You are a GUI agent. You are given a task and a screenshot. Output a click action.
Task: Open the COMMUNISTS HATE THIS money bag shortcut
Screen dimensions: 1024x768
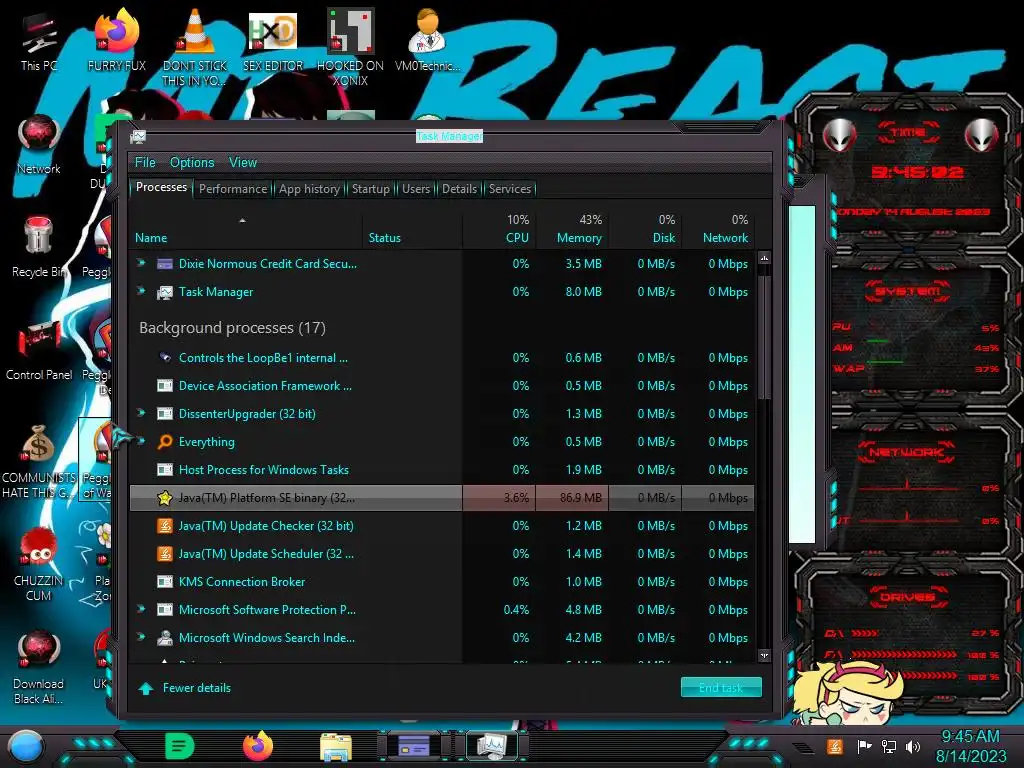tap(39, 462)
